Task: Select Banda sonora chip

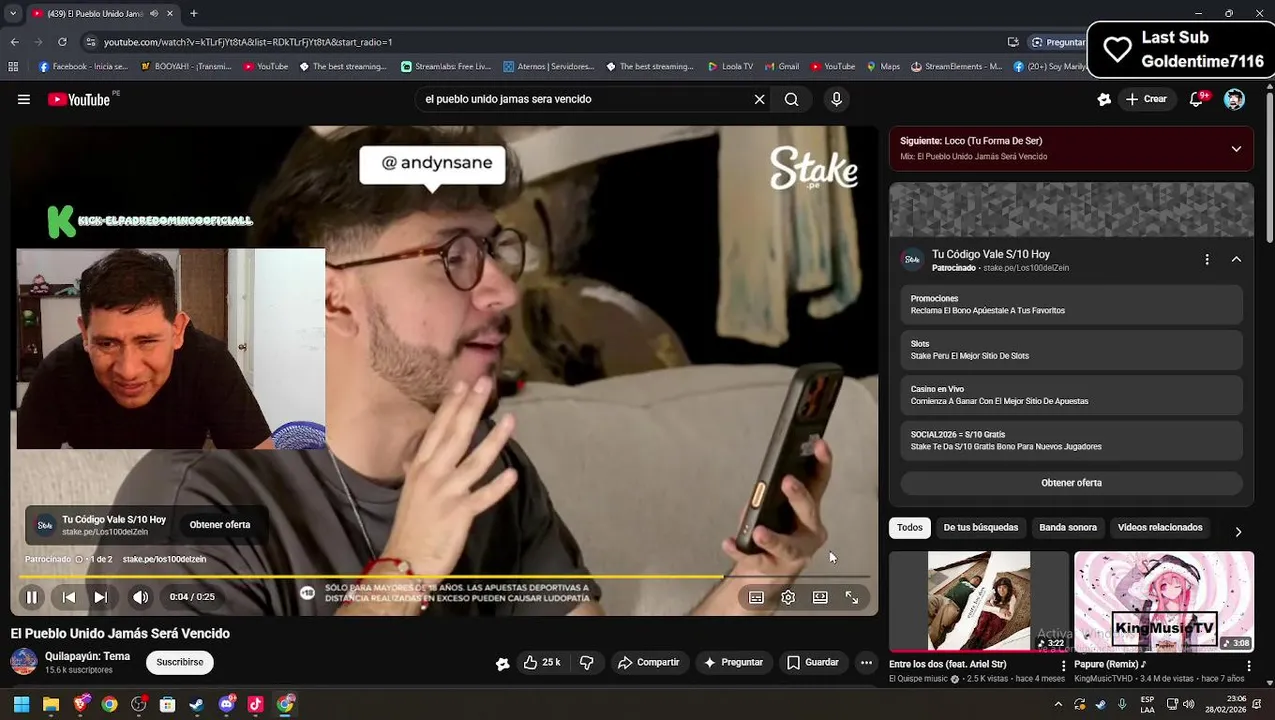Action: [x=1068, y=528]
